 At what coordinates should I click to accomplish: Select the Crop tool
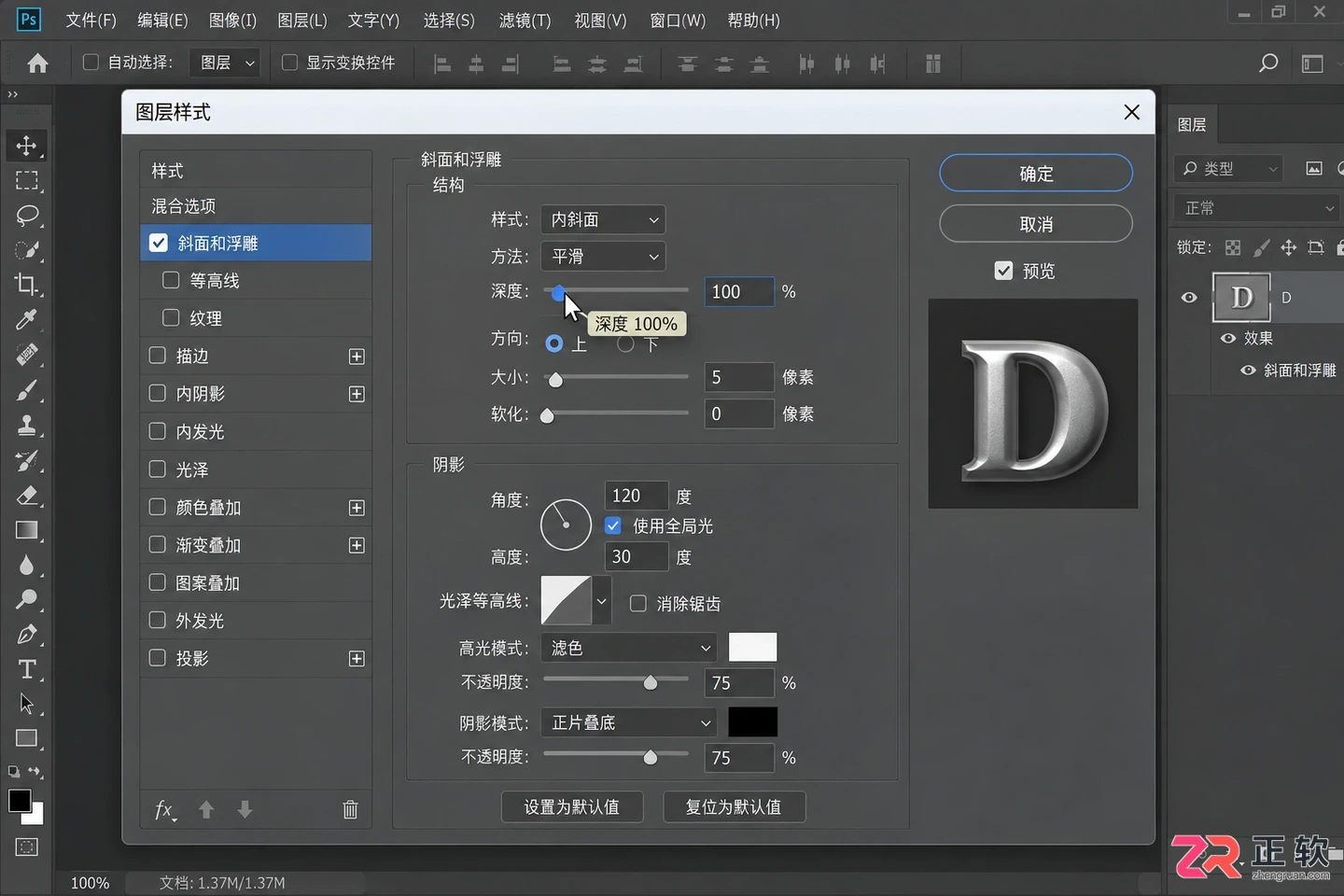pyautogui.click(x=26, y=285)
